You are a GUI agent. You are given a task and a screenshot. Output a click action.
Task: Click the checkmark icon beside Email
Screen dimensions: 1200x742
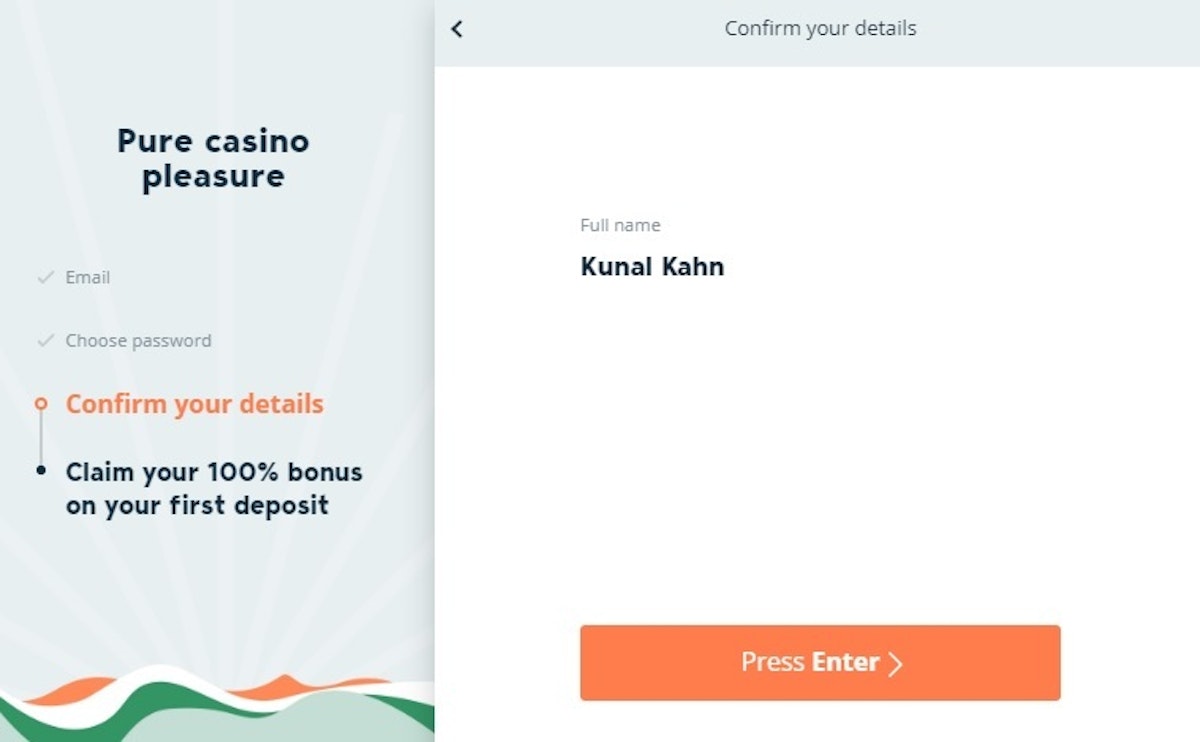tap(44, 277)
